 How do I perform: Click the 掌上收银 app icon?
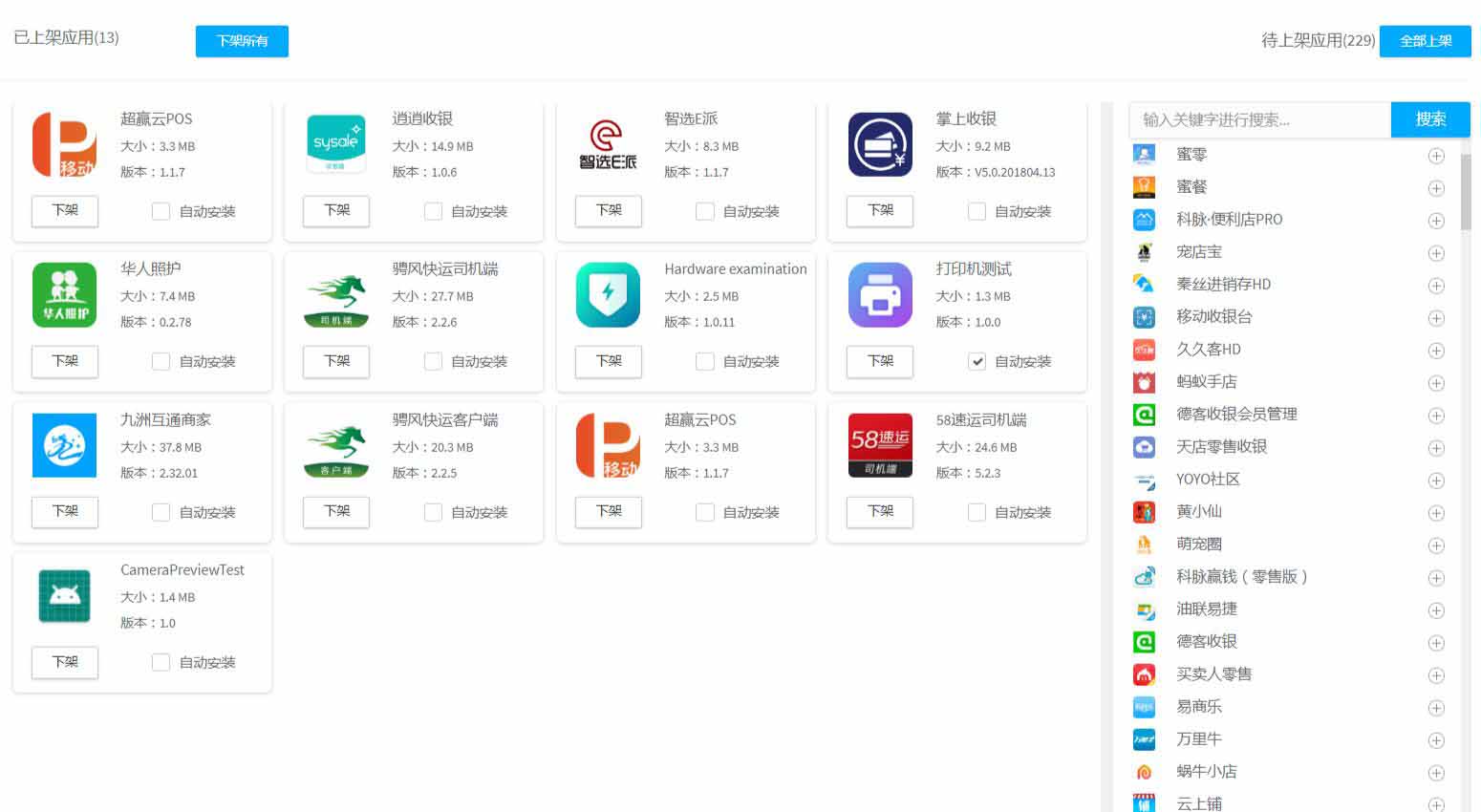tap(879, 144)
